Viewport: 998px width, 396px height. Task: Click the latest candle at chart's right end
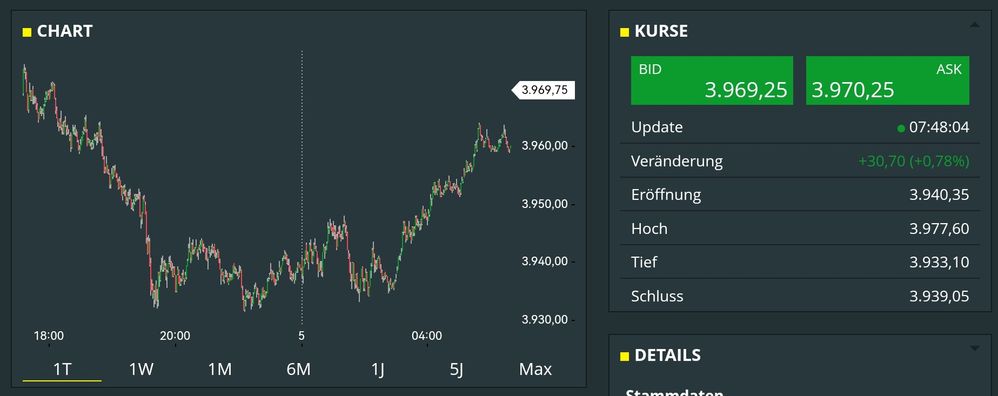click(509, 148)
